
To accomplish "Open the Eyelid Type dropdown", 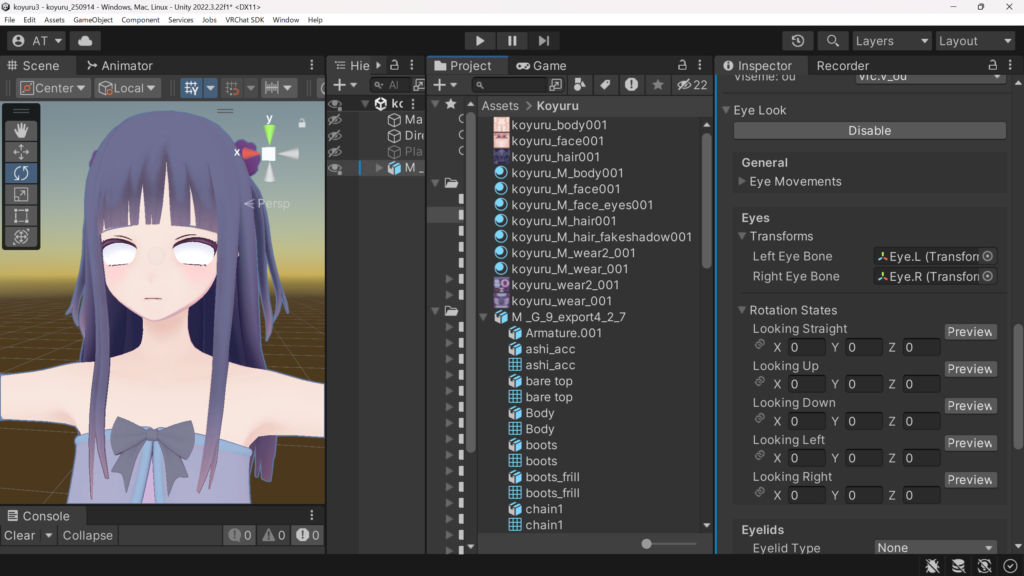I will (x=935, y=548).
